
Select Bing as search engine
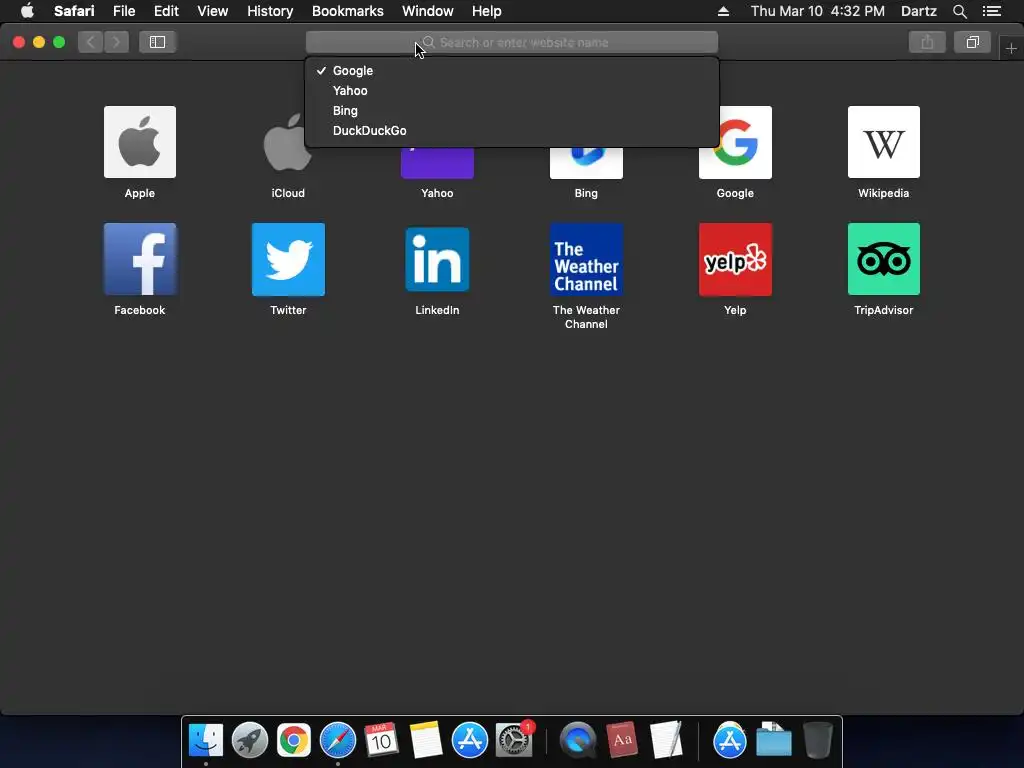coord(512,110)
